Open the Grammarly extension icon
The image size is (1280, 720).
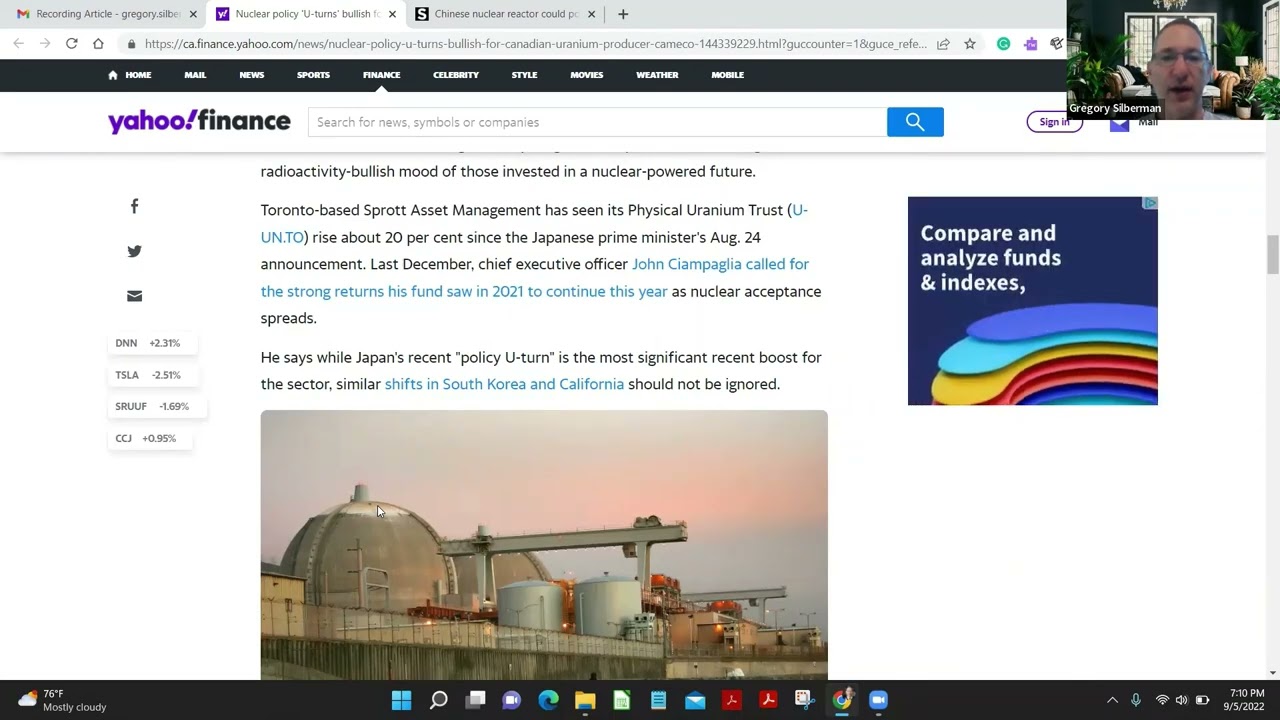(1003, 44)
